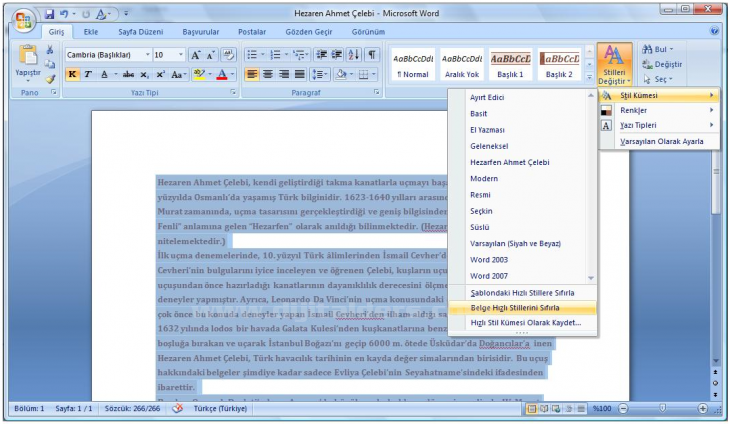Open Bul (Find) tool
The image size is (730, 424).
click(x=657, y=49)
